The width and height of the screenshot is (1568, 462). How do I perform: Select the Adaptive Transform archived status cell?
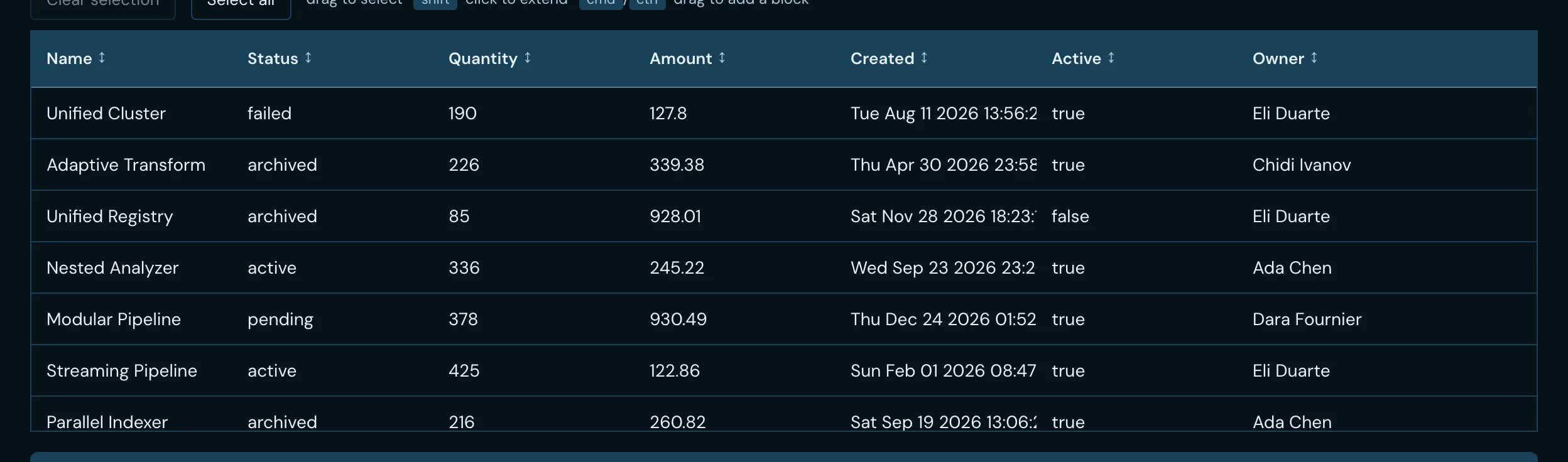[332, 164]
